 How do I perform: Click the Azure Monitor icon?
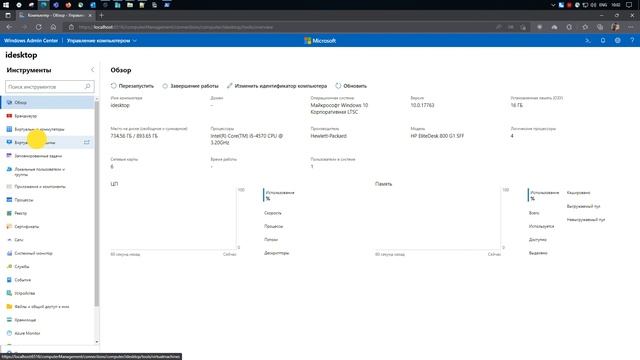[x=9, y=333]
